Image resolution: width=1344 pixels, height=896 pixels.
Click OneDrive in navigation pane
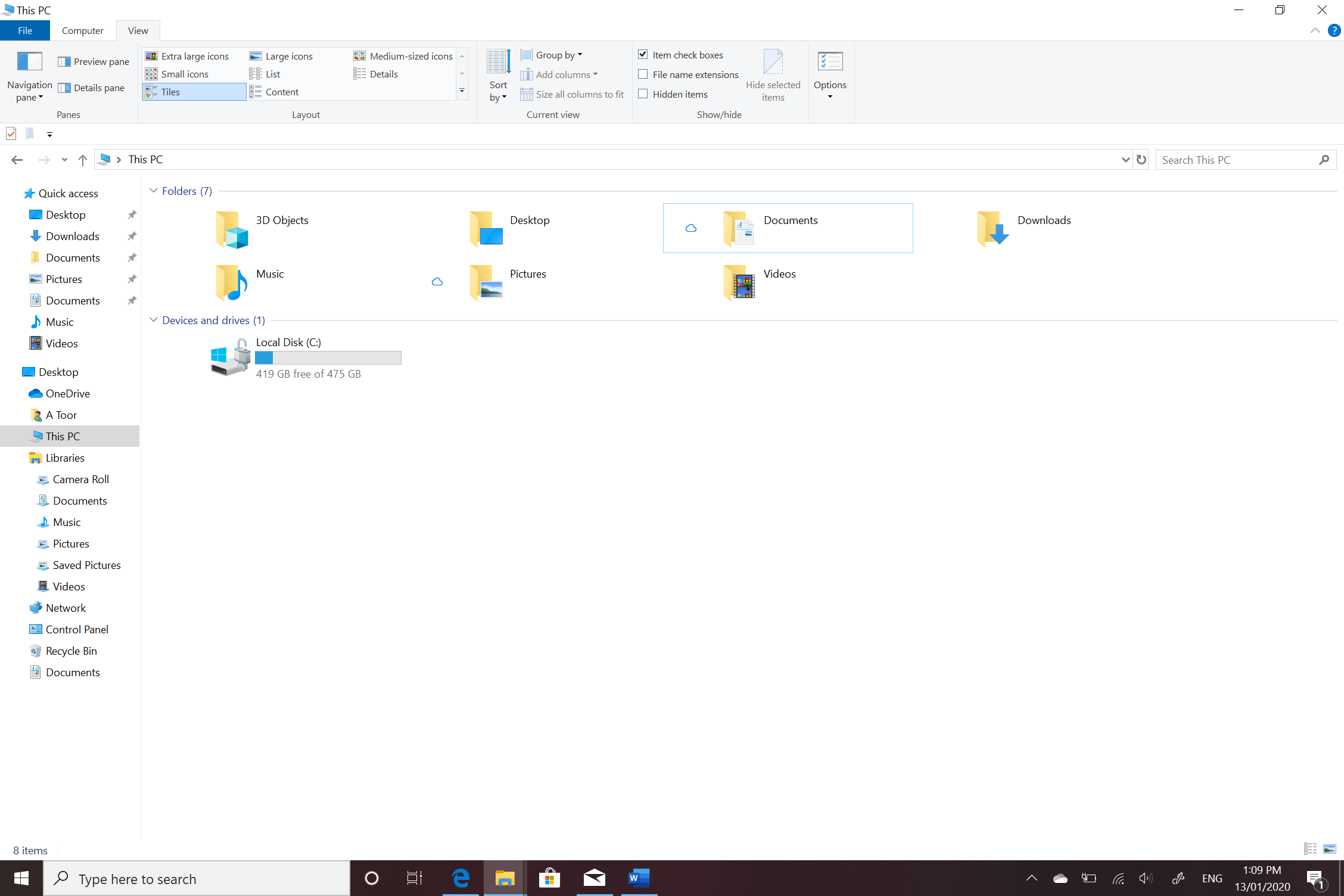click(x=67, y=393)
